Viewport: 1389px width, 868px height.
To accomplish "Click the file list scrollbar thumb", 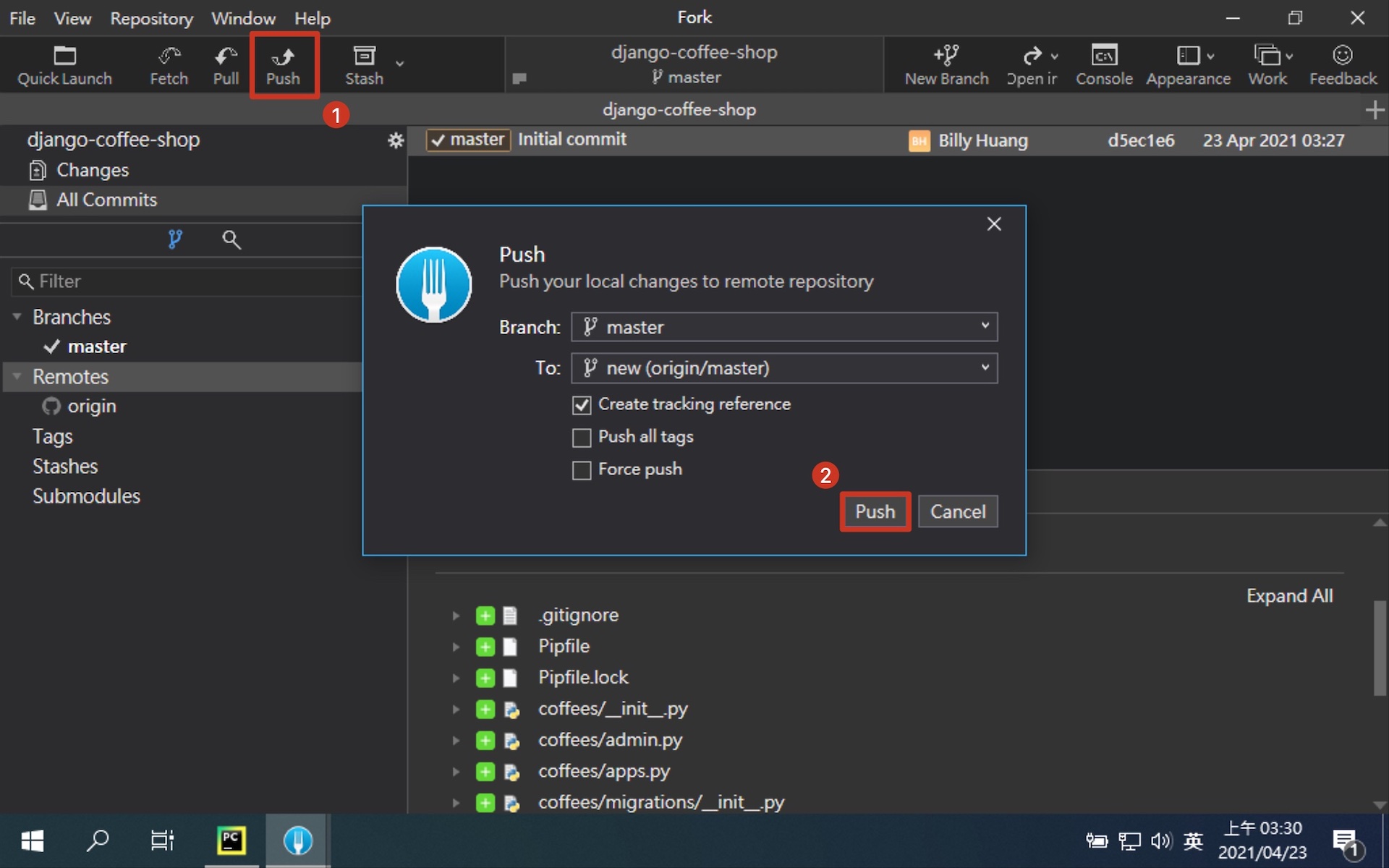I will pos(1380,648).
